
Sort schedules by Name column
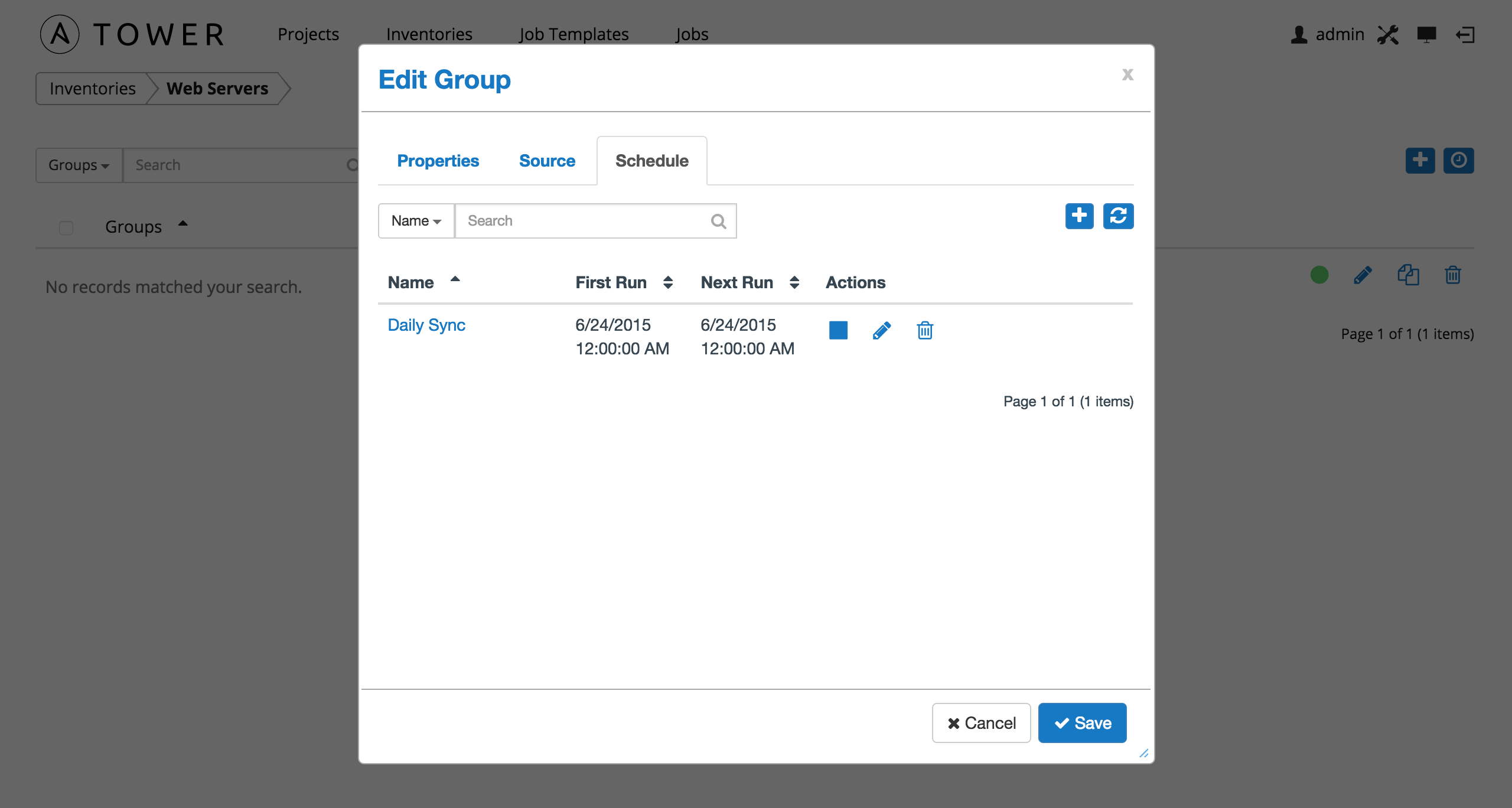(x=423, y=282)
